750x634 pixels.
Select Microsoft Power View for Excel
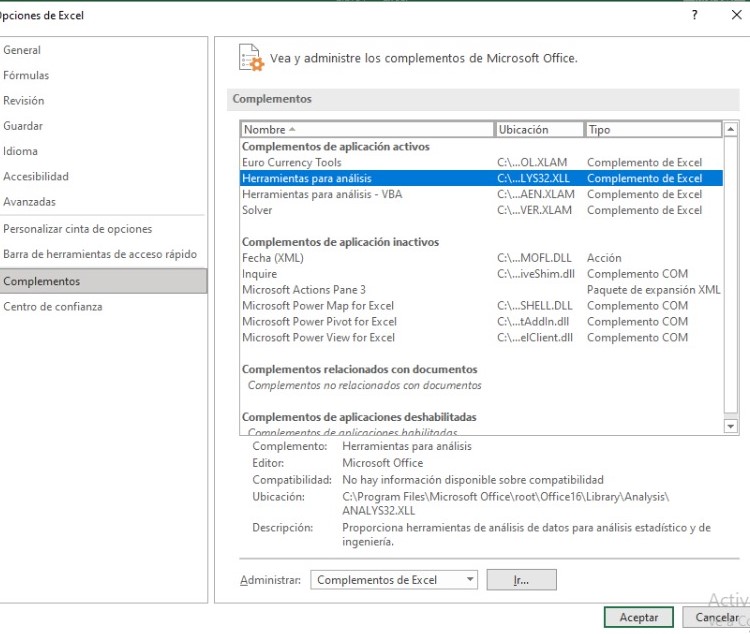coord(481,337)
